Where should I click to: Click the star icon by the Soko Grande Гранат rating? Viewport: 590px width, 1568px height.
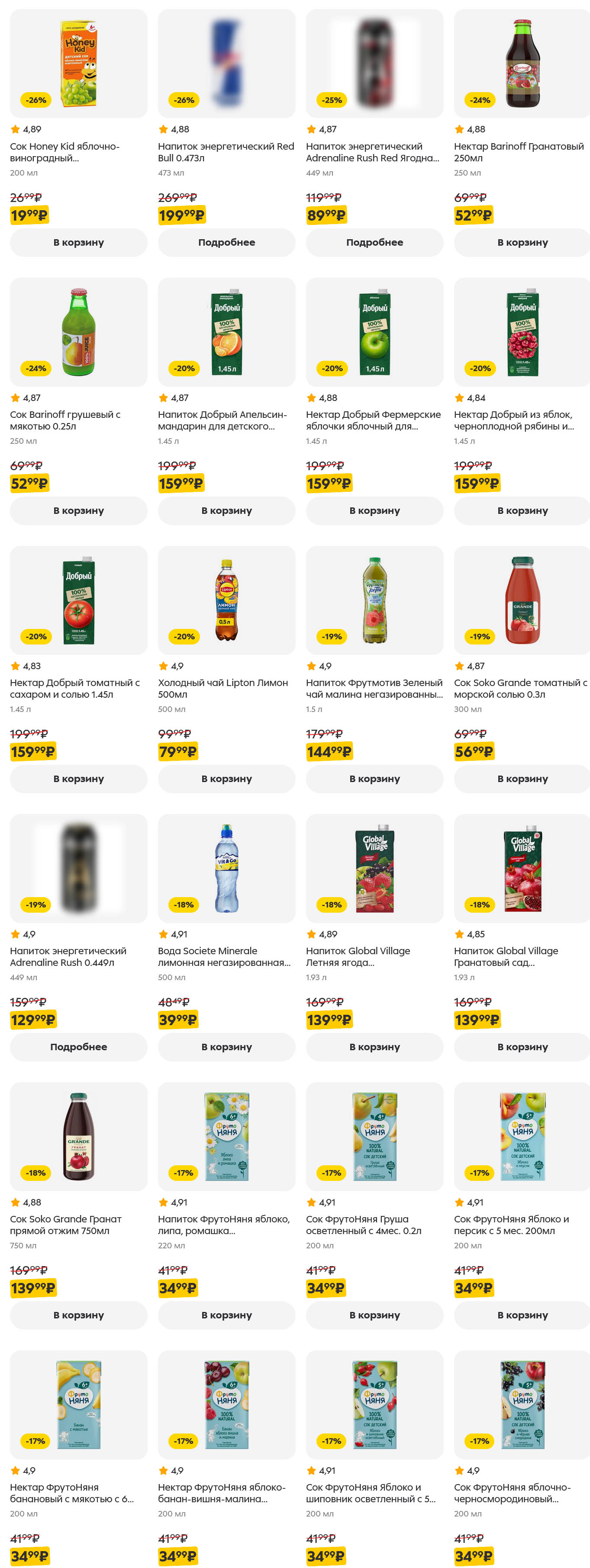15,1202
